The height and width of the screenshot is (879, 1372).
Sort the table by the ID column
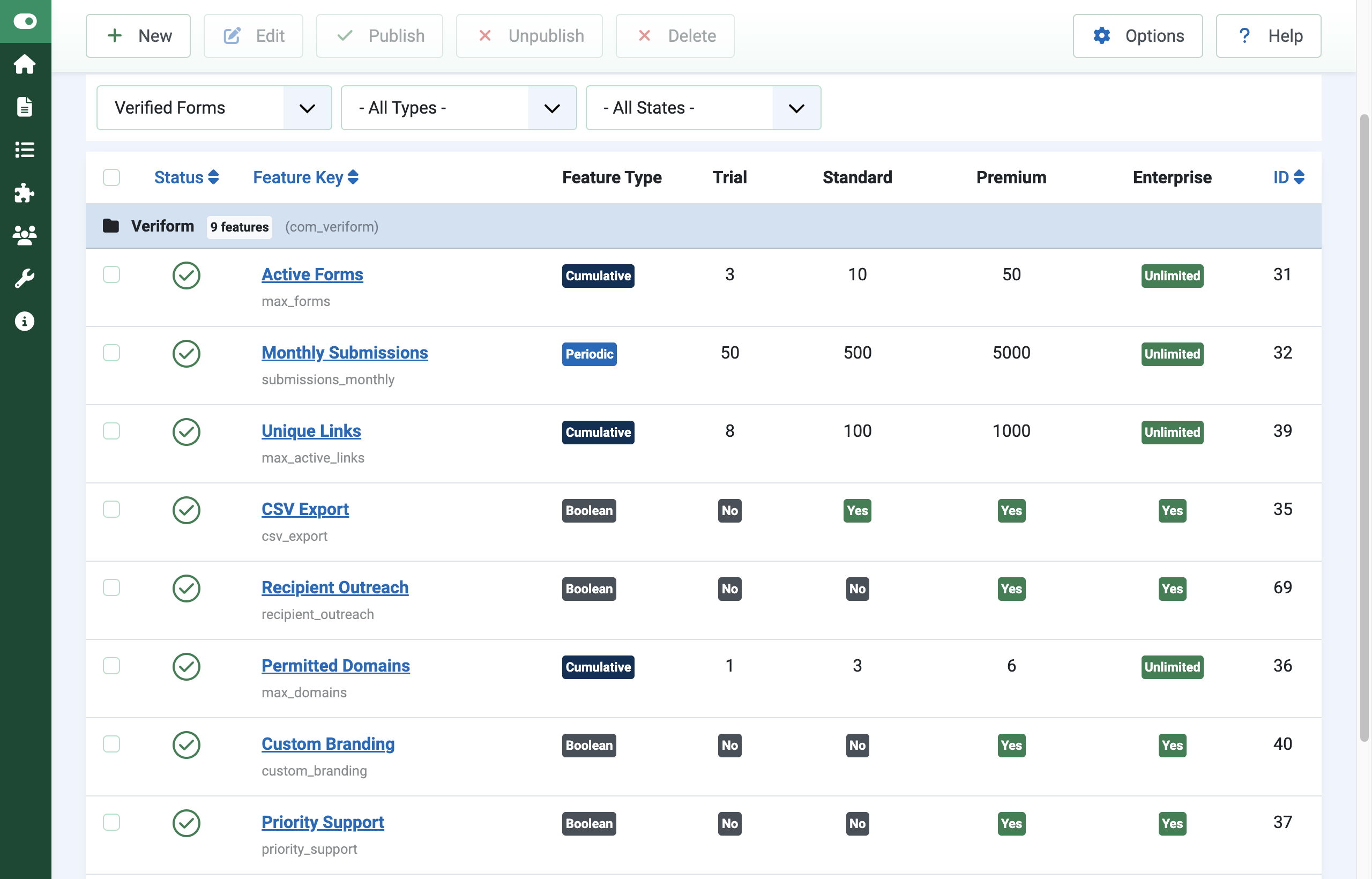(1287, 177)
